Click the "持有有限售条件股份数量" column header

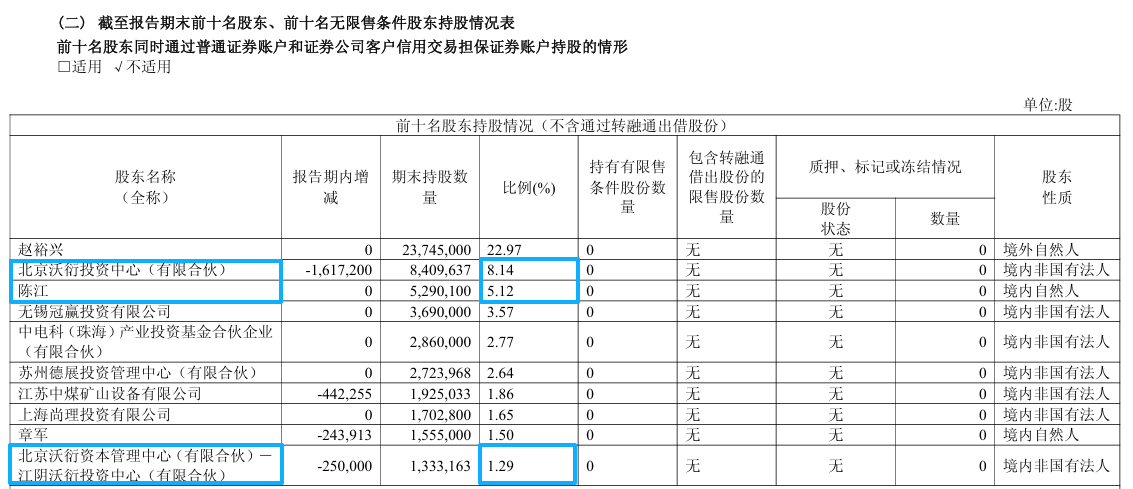click(627, 187)
